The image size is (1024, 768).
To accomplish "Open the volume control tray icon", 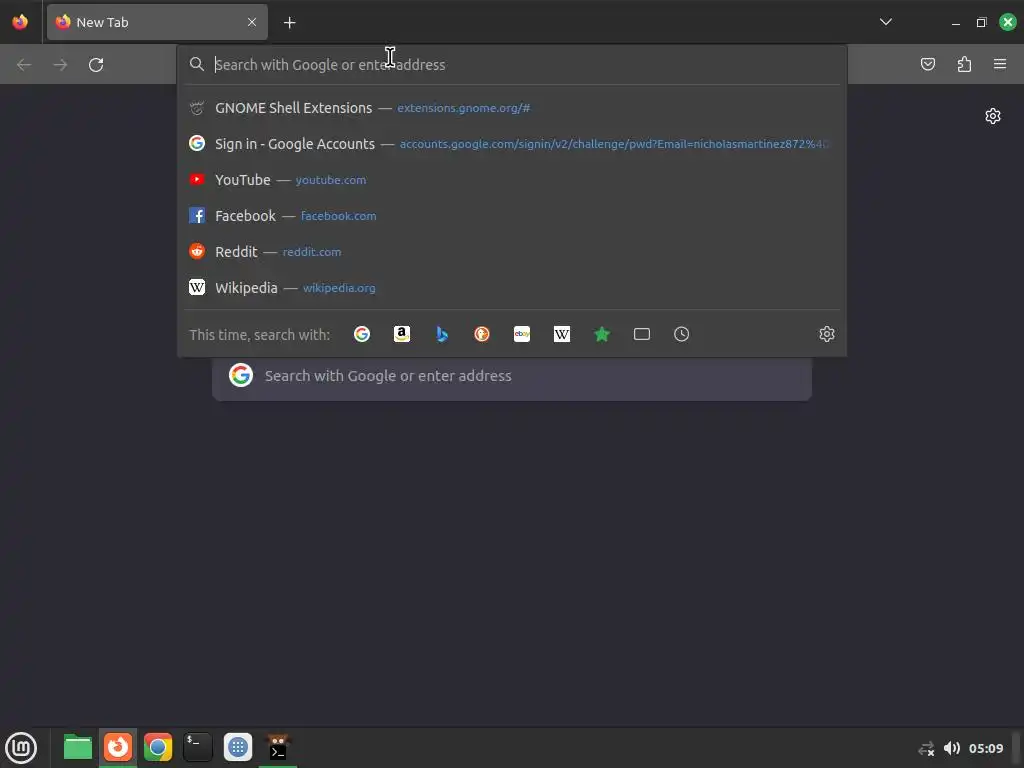I will point(952,748).
